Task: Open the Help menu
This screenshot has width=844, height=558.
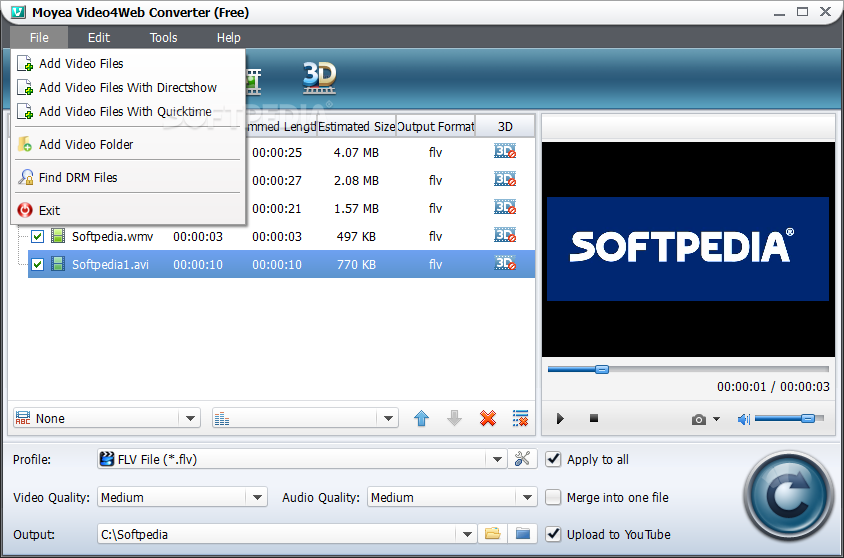Action: [x=229, y=38]
